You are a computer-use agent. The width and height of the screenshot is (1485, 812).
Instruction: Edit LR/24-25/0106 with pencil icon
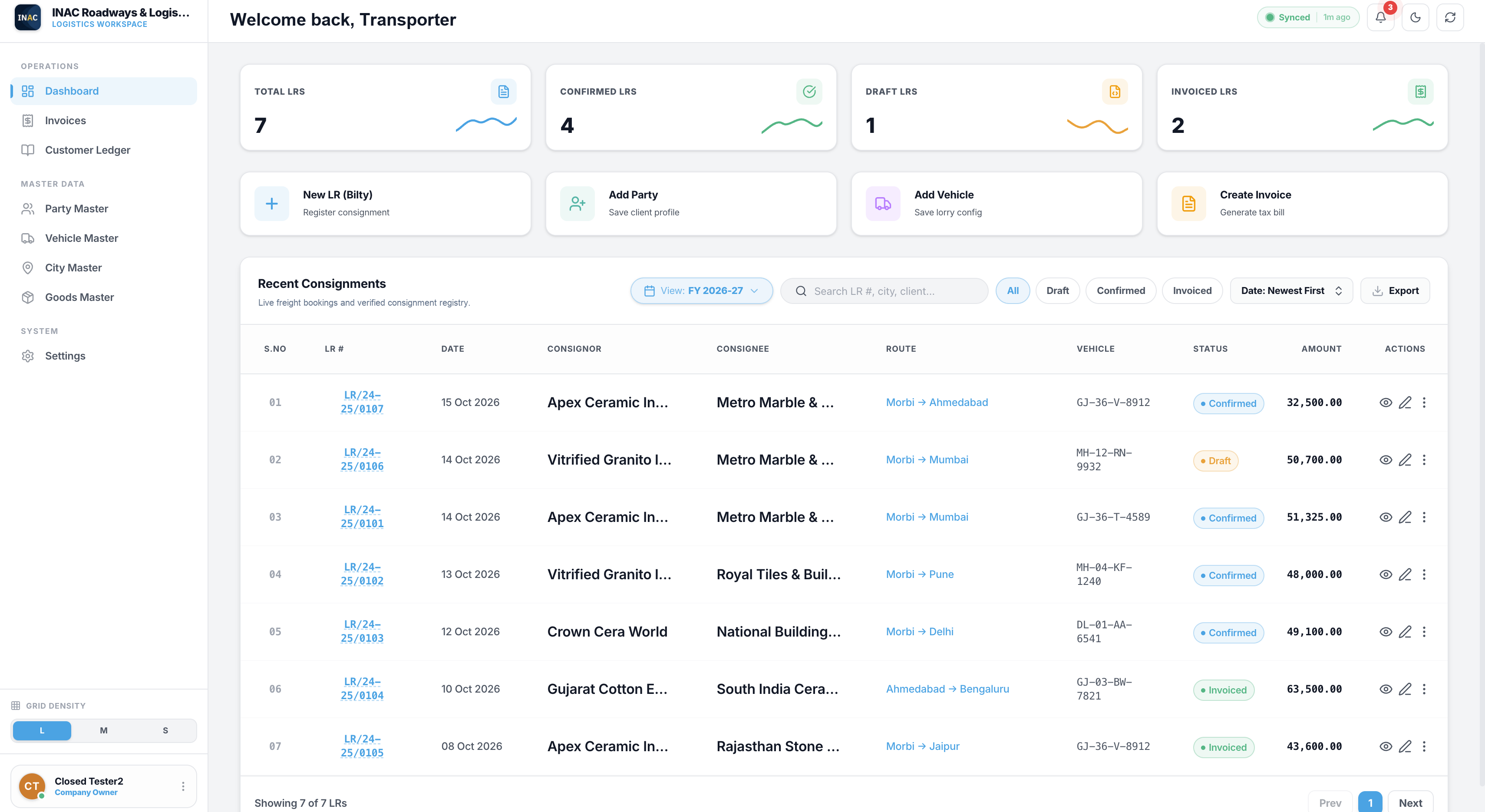(x=1405, y=460)
